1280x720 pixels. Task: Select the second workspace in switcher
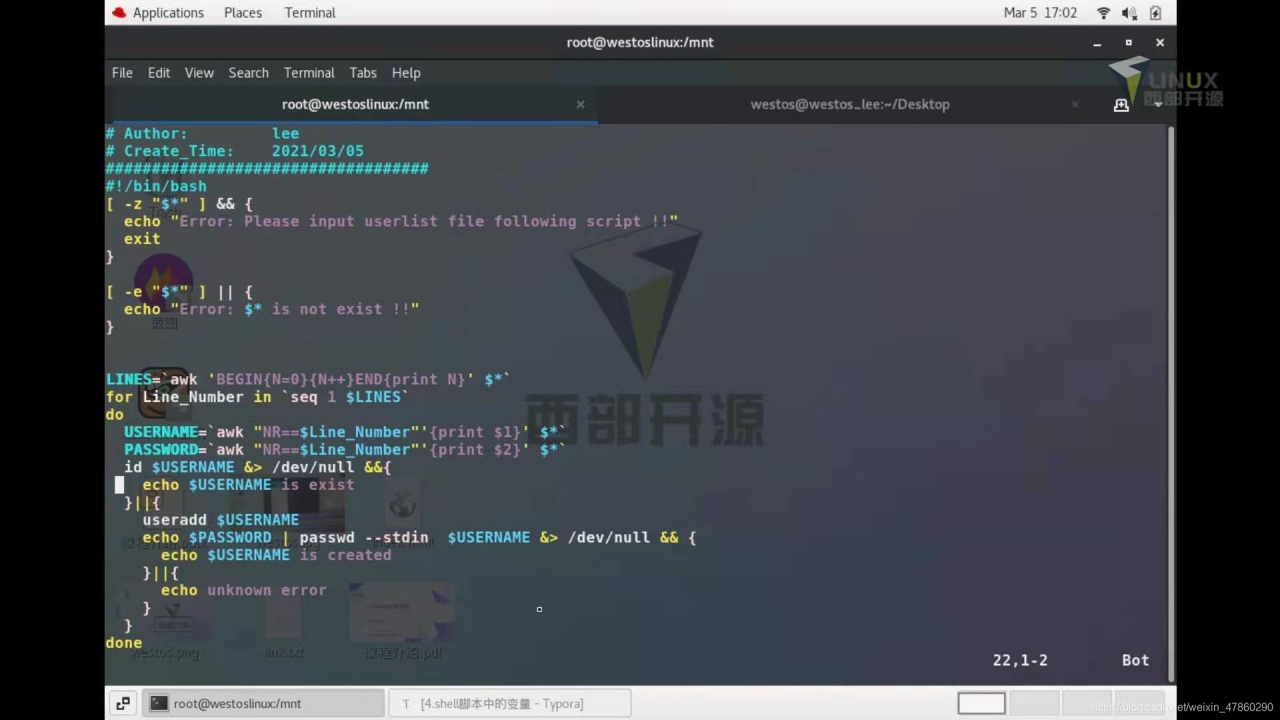1034,703
